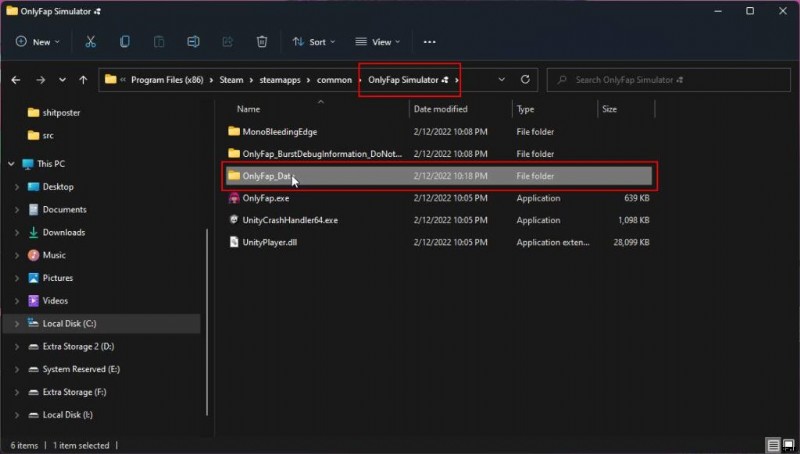Open shitposter folder in sidebar

(x=61, y=113)
